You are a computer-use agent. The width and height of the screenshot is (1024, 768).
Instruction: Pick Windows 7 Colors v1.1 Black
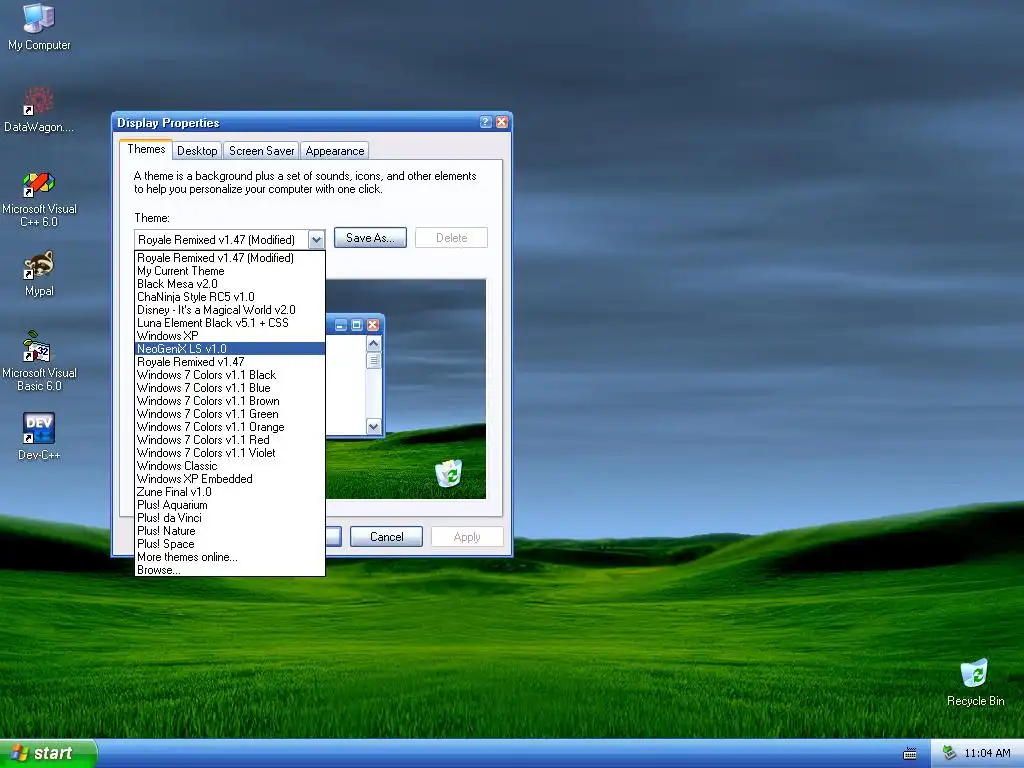(x=230, y=375)
